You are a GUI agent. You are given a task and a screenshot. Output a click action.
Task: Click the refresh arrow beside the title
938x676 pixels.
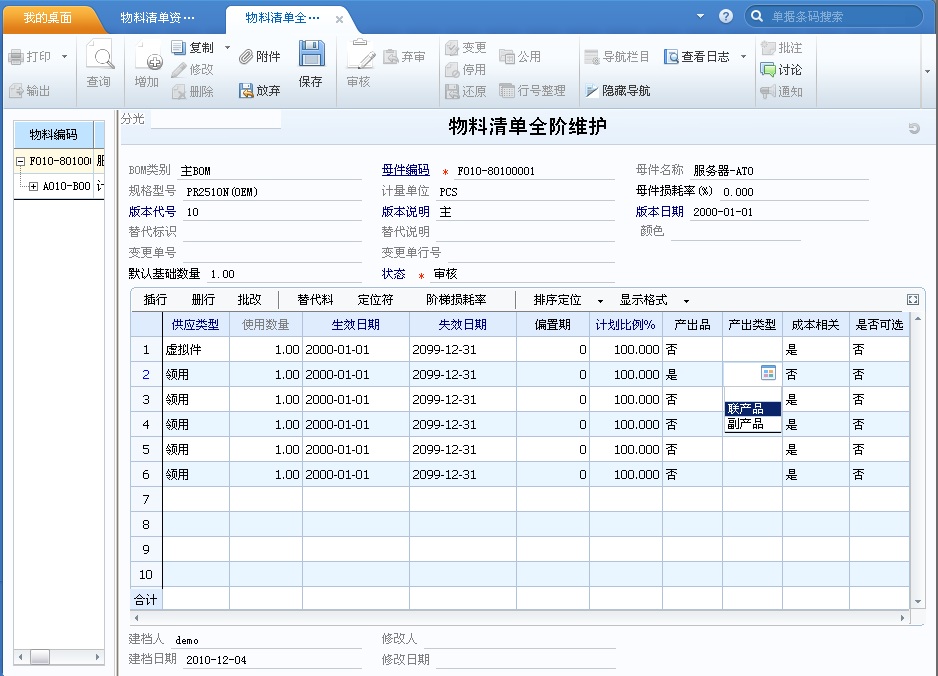(913, 128)
